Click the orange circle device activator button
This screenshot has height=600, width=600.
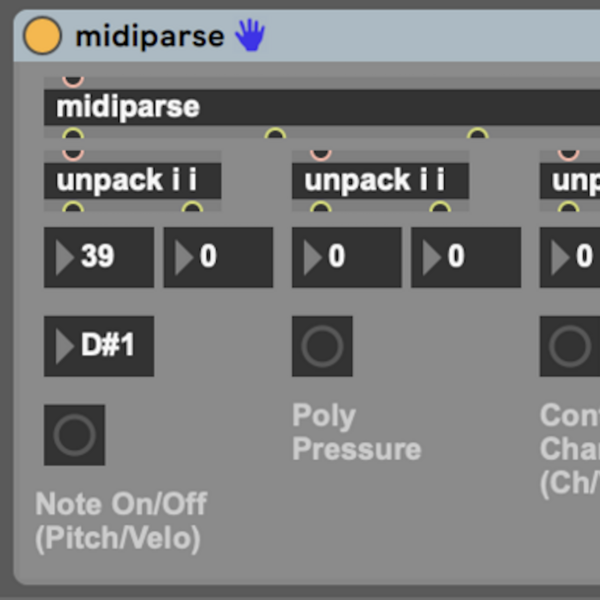click(x=42, y=36)
